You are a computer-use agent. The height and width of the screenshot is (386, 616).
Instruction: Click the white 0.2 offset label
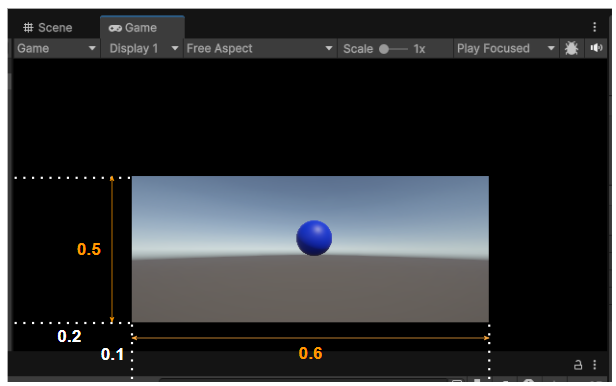click(x=69, y=336)
